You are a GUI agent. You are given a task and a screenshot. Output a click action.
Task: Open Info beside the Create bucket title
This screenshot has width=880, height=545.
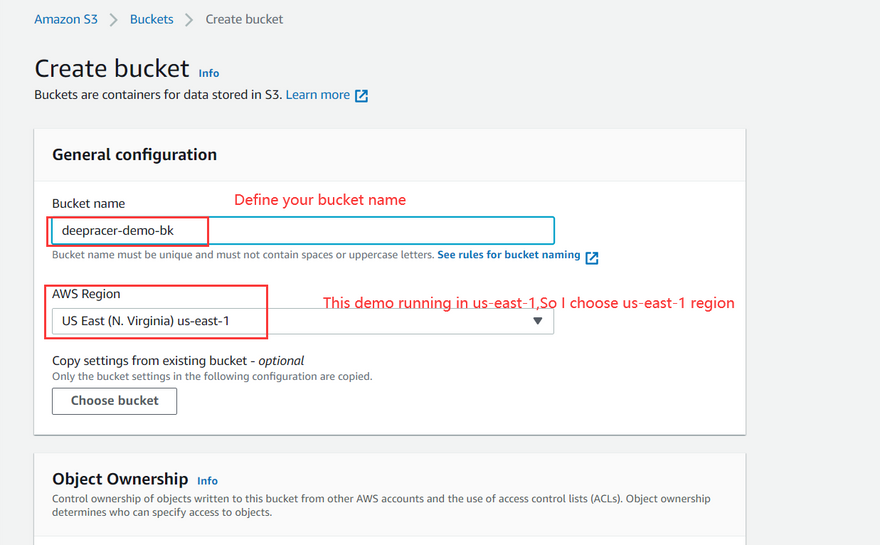[x=208, y=73]
